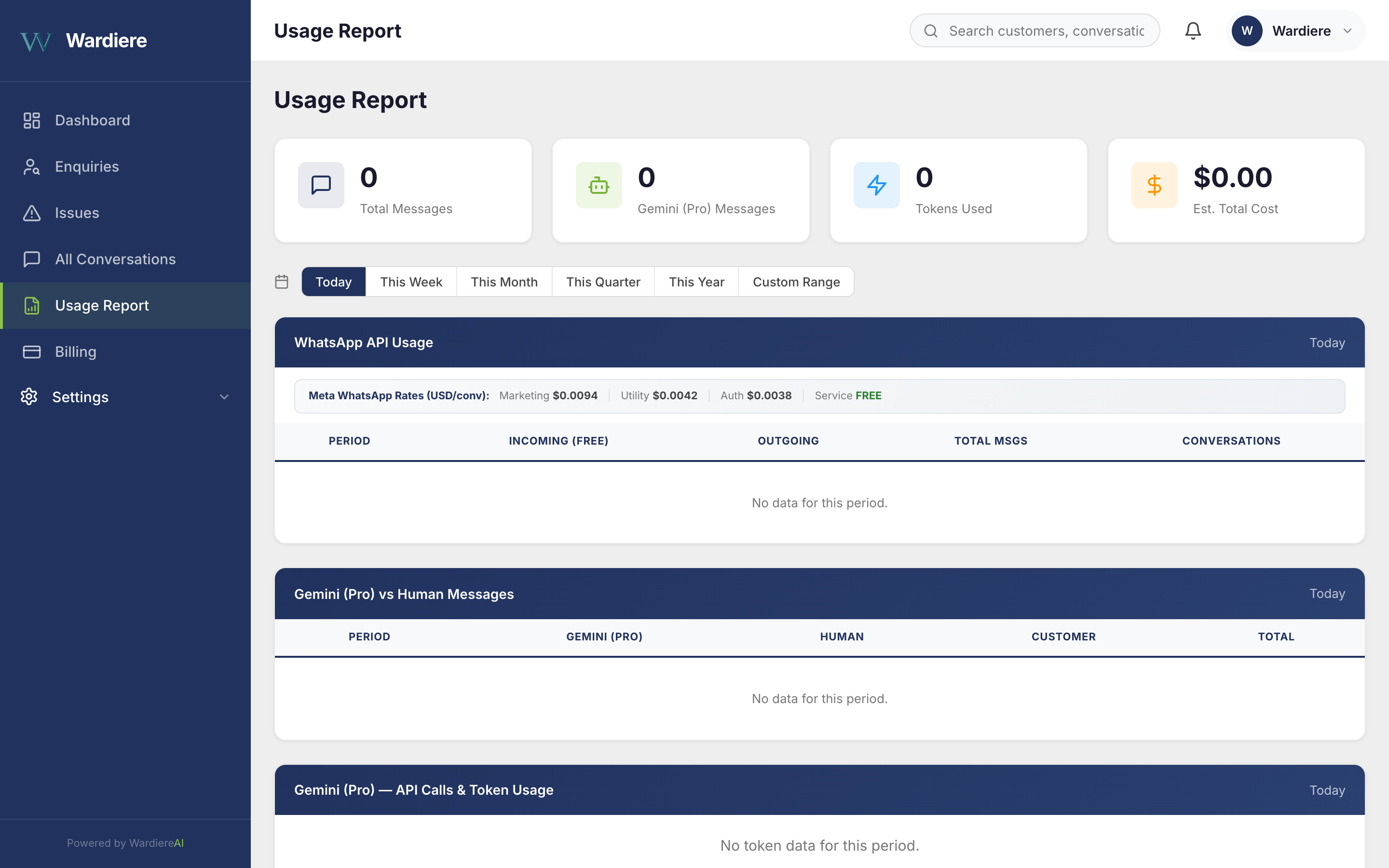Click the CUSTOMER column header
This screenshot has height=868, width=1389.
[1063, 637]
